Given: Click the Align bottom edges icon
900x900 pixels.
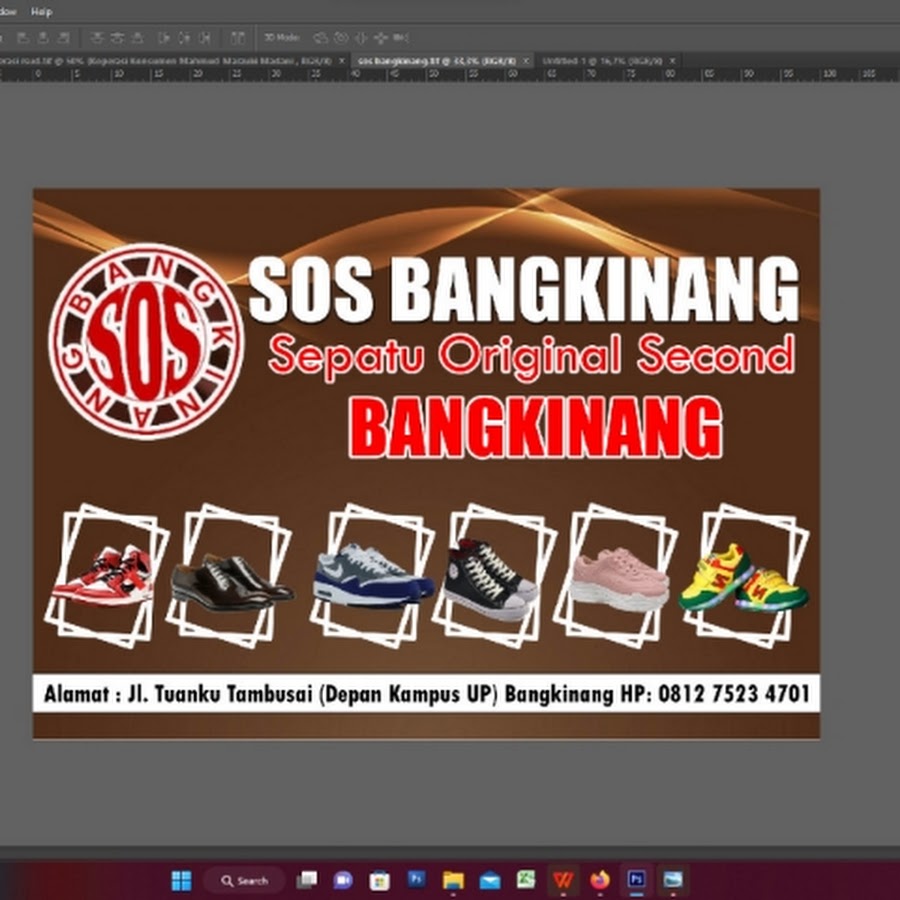Looking at the screenshot, I should pyautogui.click(x=137, y=38).
